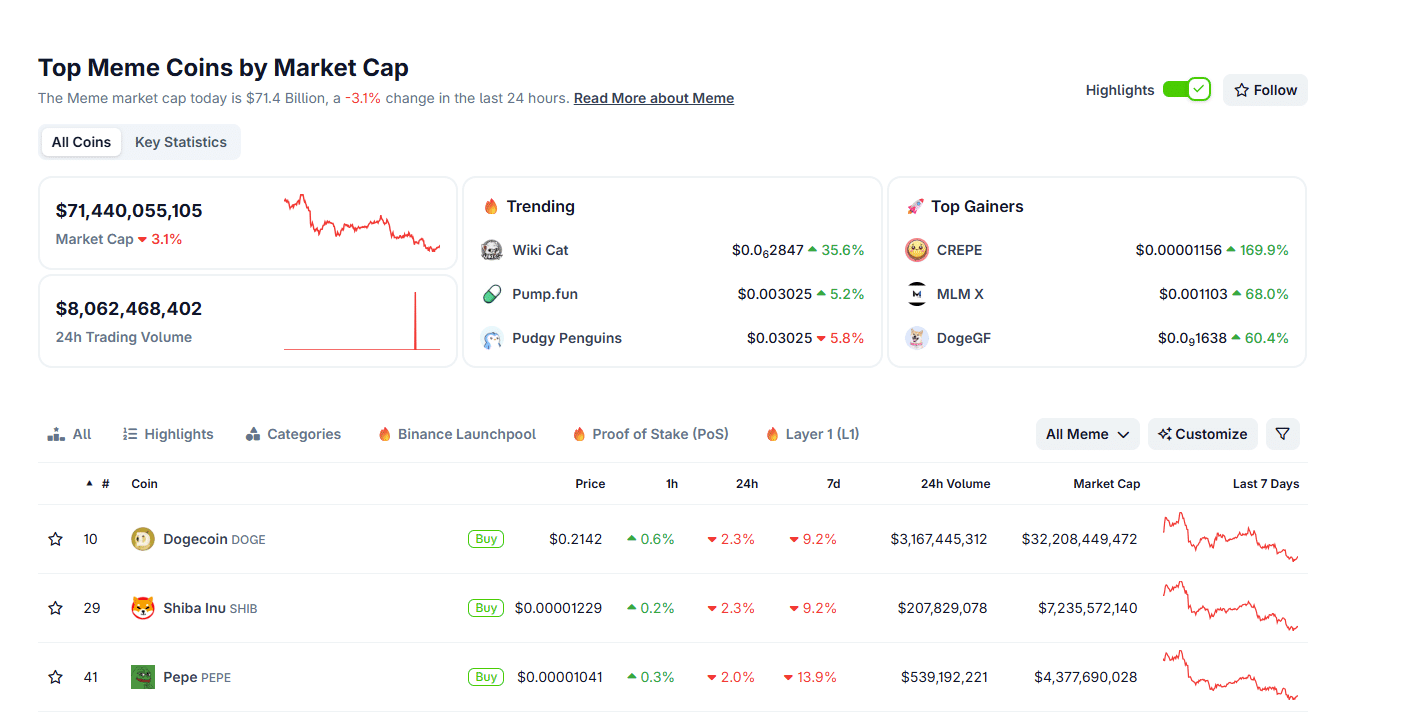This screenshot has width=1411, height=713.
Task: Open the All Meme dropdown
Action: (x=1087, y=434)
